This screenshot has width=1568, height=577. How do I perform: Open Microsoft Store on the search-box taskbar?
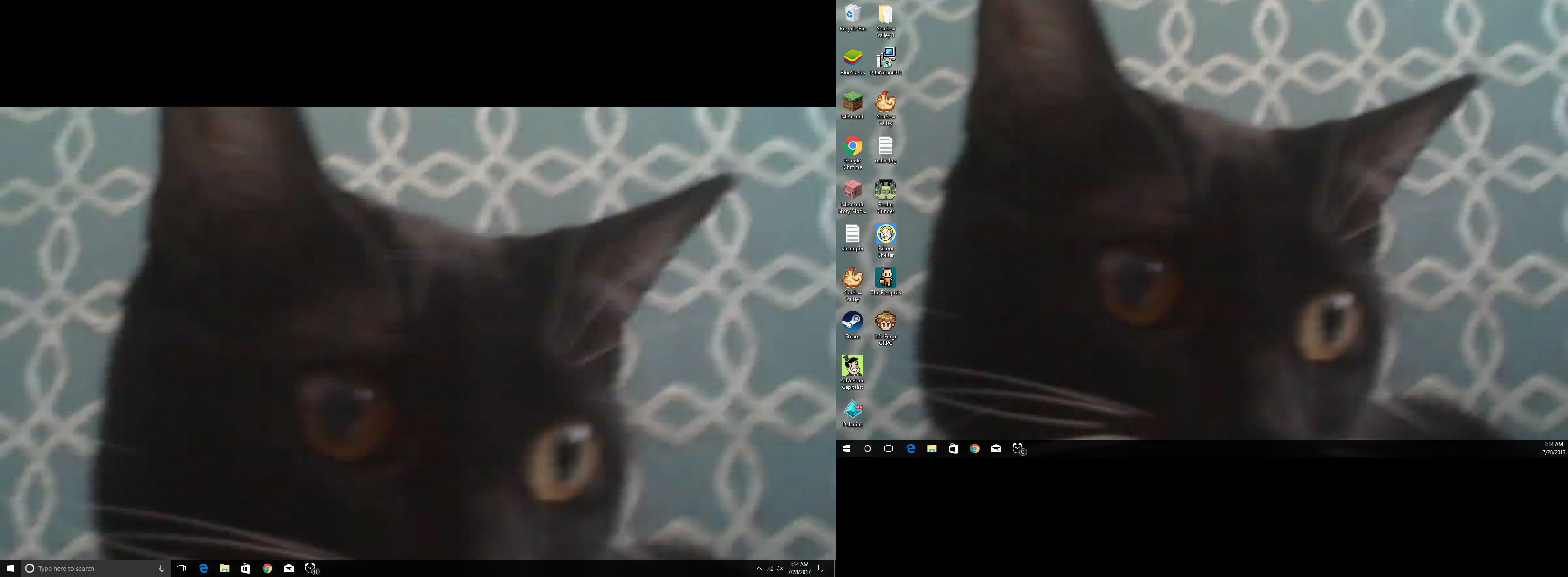coord(246,568)
